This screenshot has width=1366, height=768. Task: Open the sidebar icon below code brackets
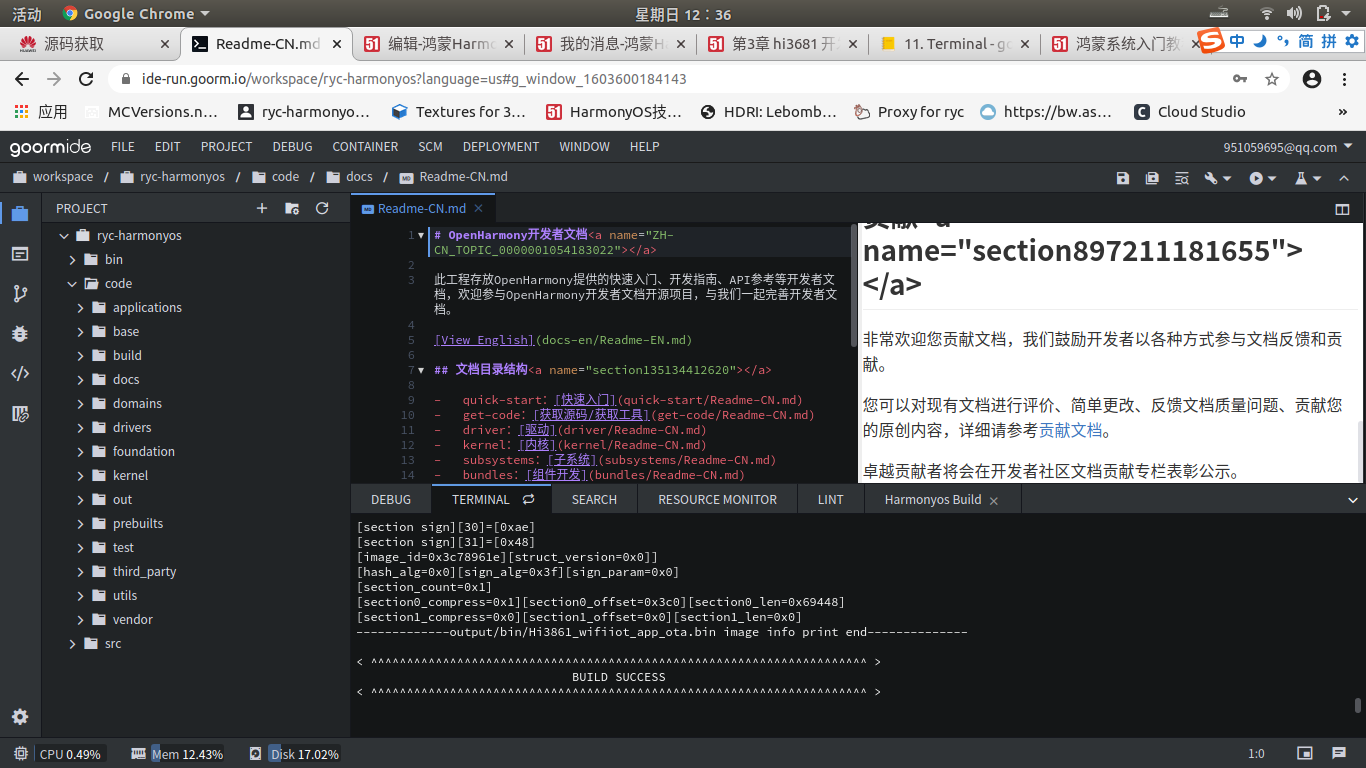tap(20, 413)
